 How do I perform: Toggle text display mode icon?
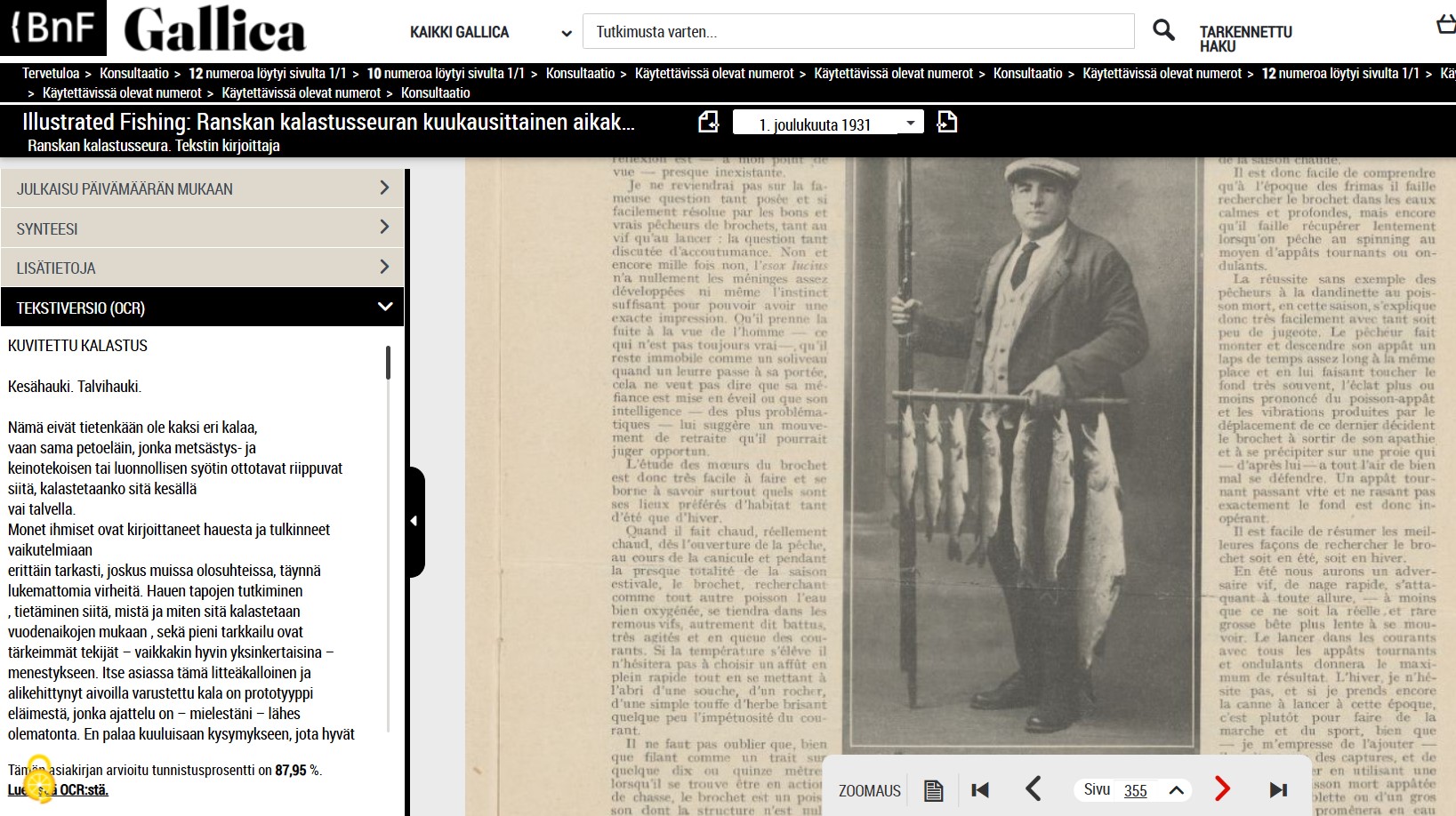pos(933,790)
